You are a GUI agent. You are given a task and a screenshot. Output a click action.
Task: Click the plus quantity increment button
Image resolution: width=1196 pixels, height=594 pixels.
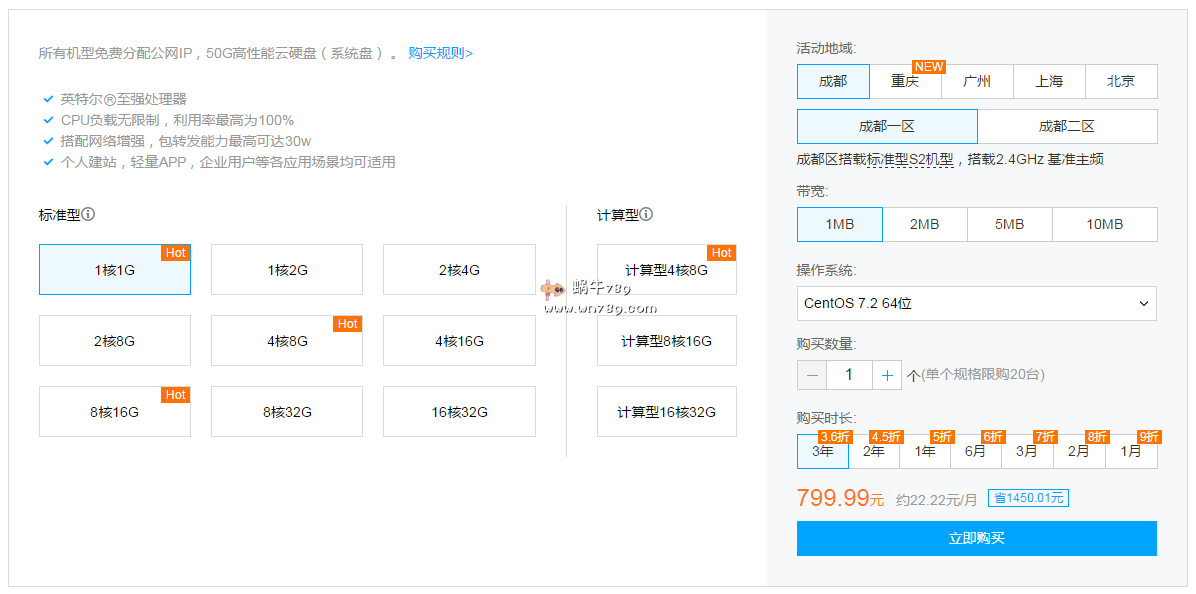click(886, 375)
